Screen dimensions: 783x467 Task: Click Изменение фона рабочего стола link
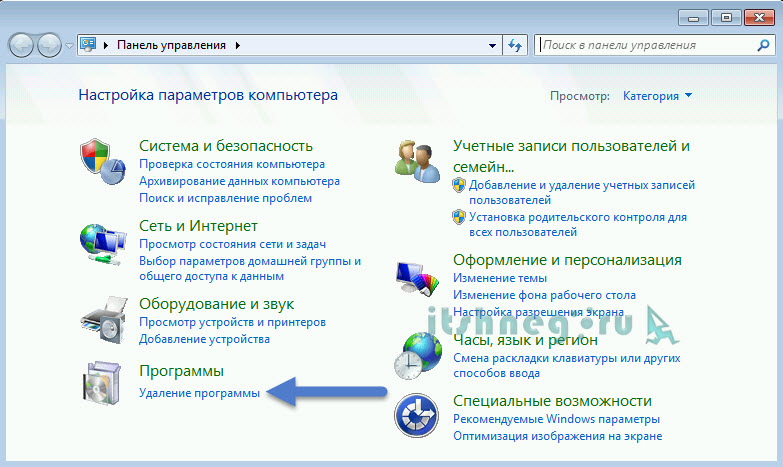pyautogui.click(x=544, y=295)
